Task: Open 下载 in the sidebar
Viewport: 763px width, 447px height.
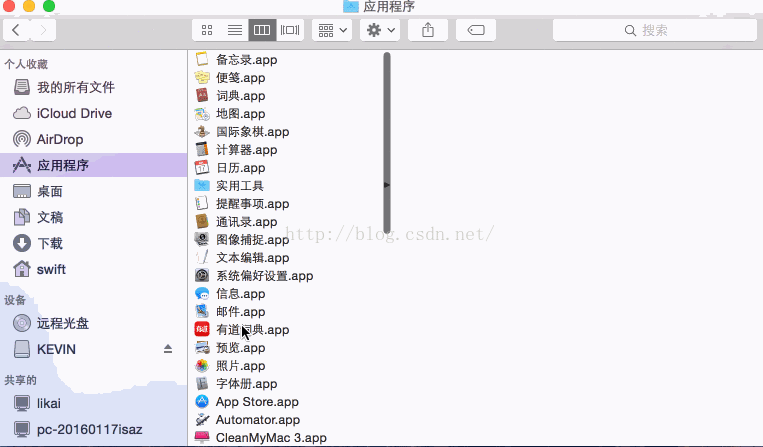Action: [93, 243]
